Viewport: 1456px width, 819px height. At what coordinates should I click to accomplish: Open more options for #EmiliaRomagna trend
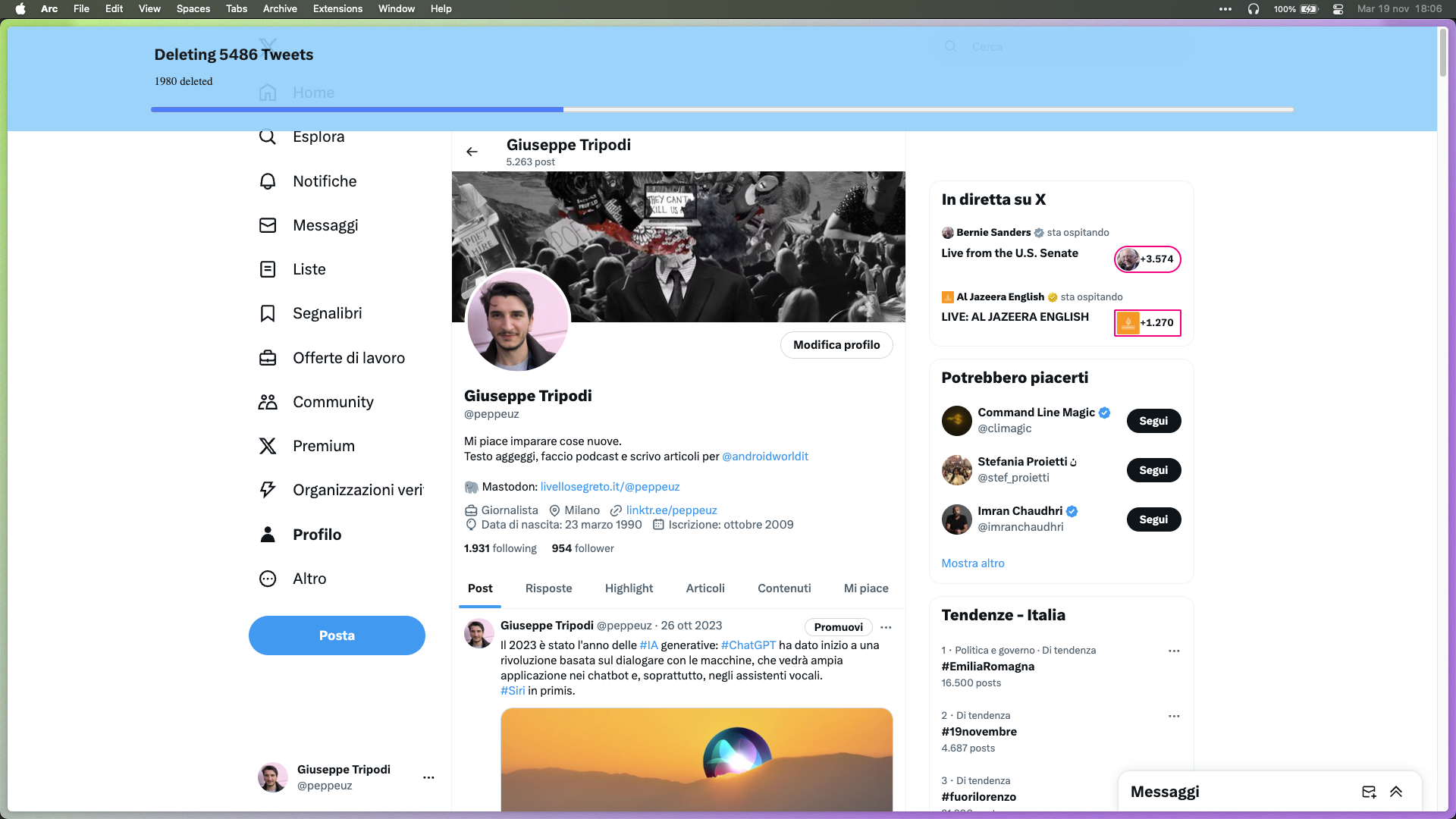click(1174, 651)
